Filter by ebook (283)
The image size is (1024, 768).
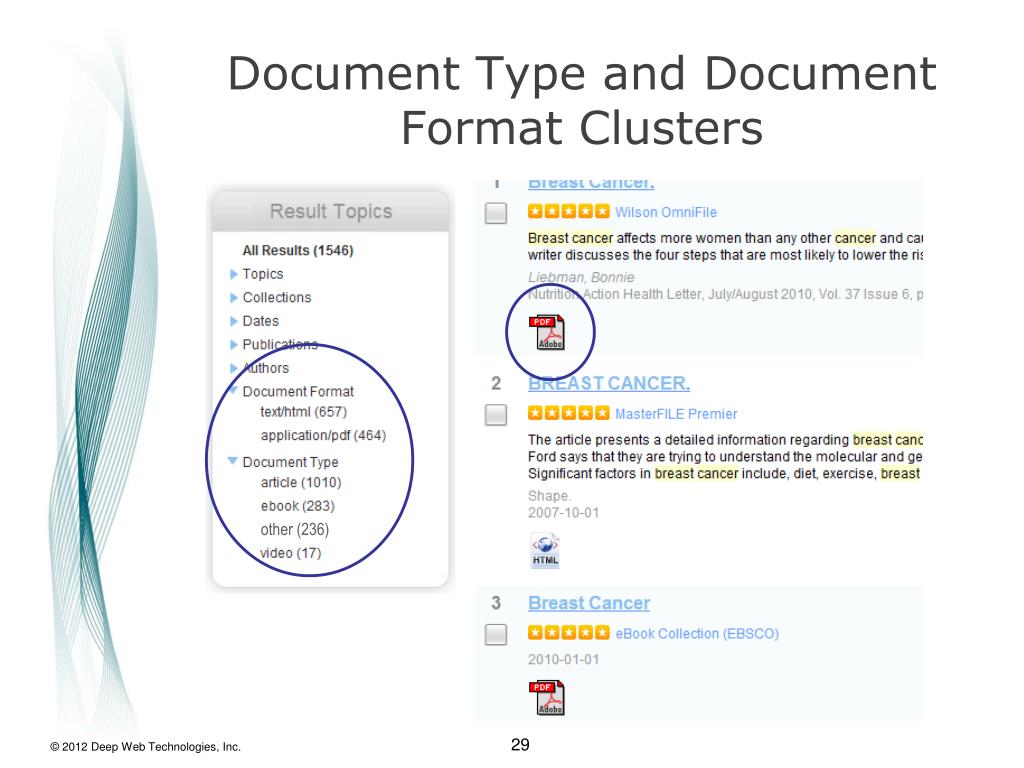[298, 506]
